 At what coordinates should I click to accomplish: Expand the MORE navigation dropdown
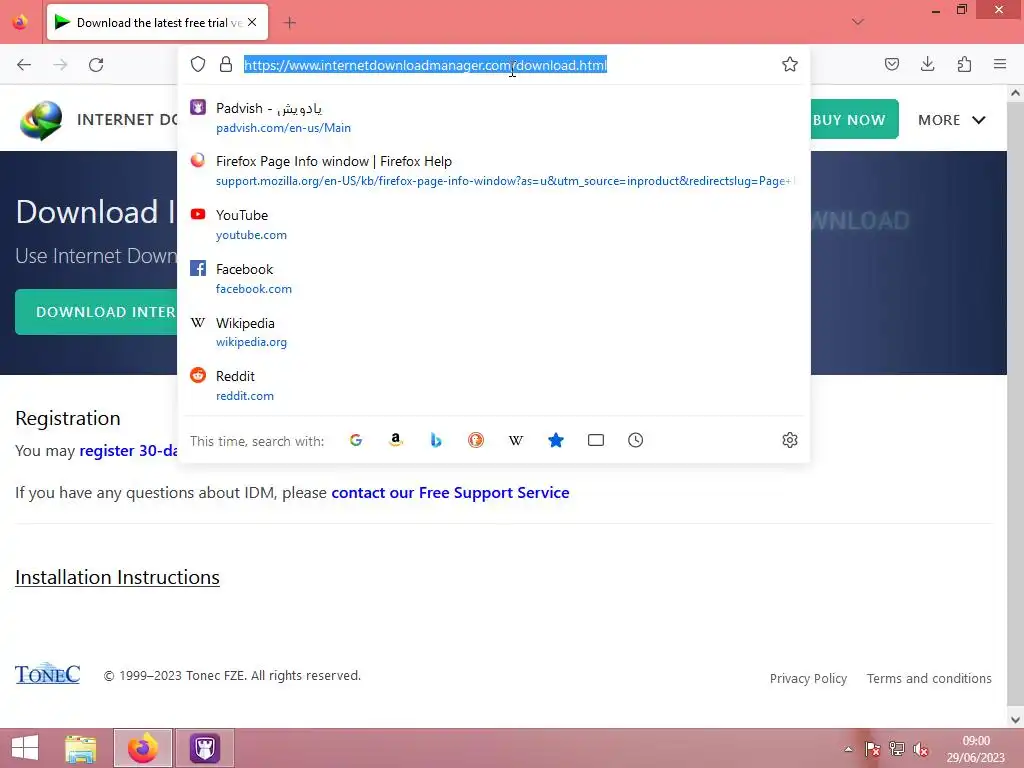click(952, 120)
